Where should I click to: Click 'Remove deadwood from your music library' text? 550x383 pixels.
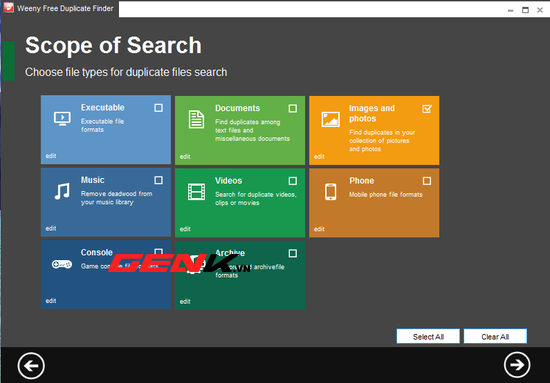click(x=116, y=198)
